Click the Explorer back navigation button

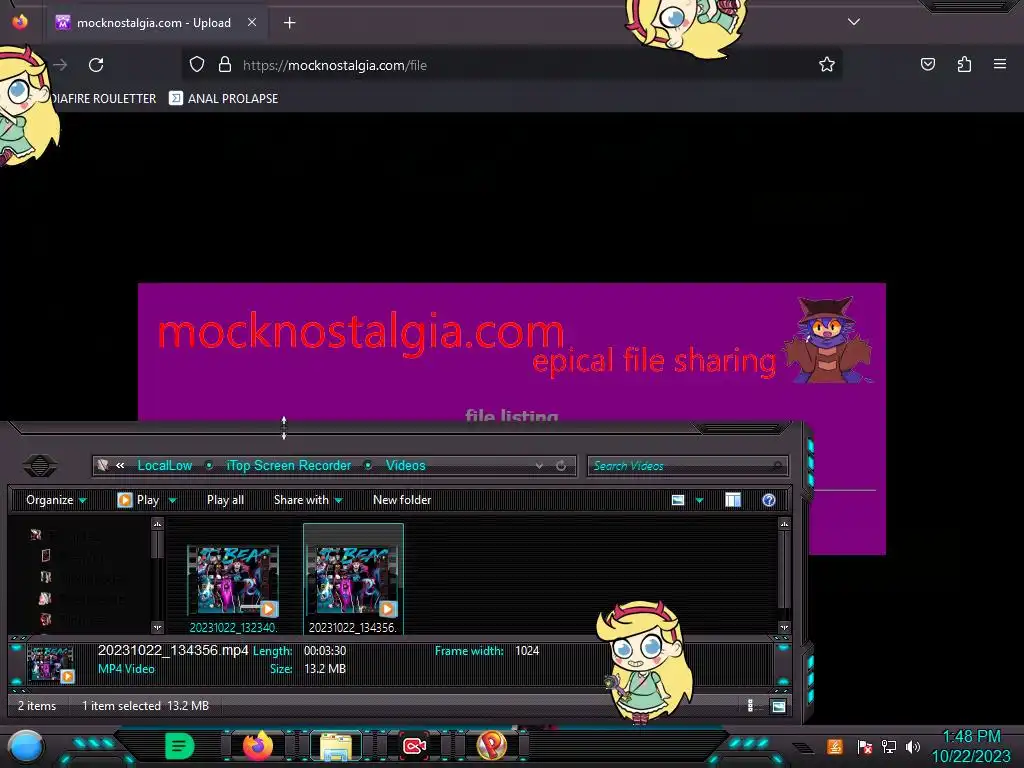40,466
